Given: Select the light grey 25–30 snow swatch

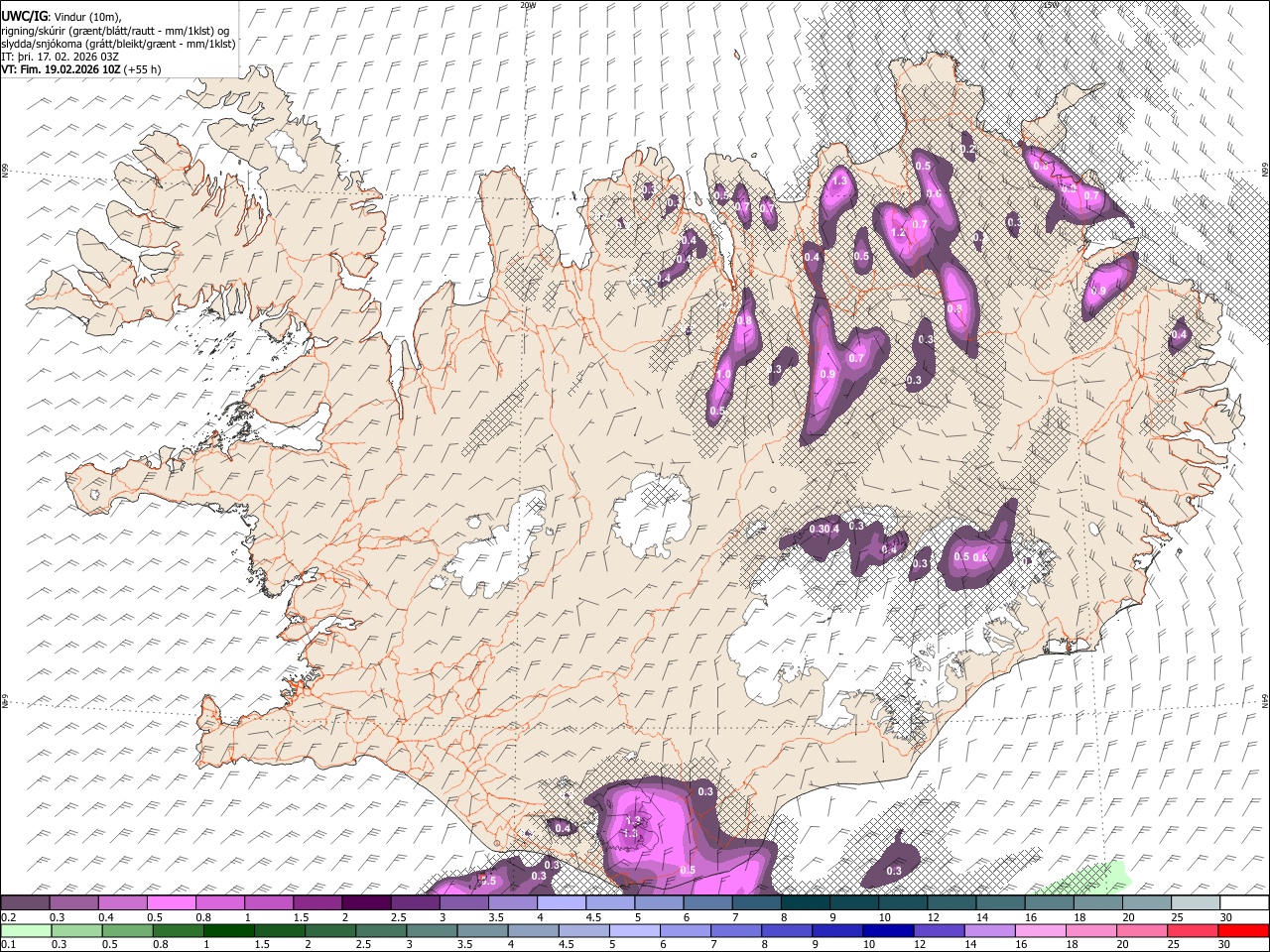Looking at the screenshot, I should [x=1196, y=903].
